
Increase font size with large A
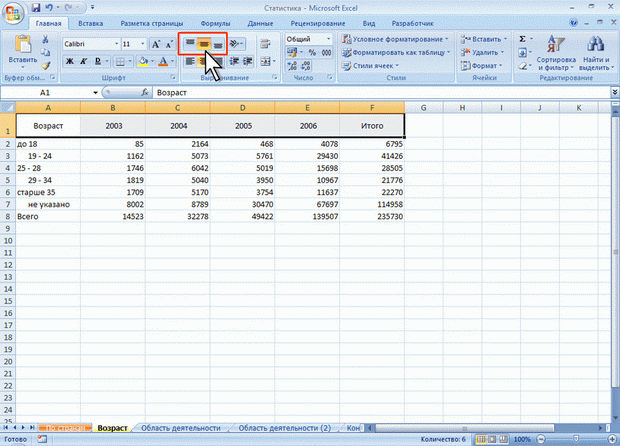pyautogui.click(x=156, y=44)
